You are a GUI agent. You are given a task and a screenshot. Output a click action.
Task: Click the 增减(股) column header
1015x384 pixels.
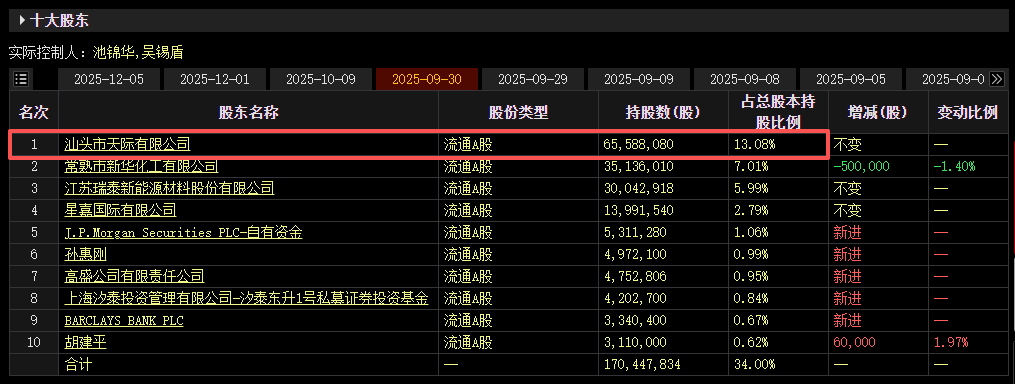pyautogui.click(x=878, y=112)
